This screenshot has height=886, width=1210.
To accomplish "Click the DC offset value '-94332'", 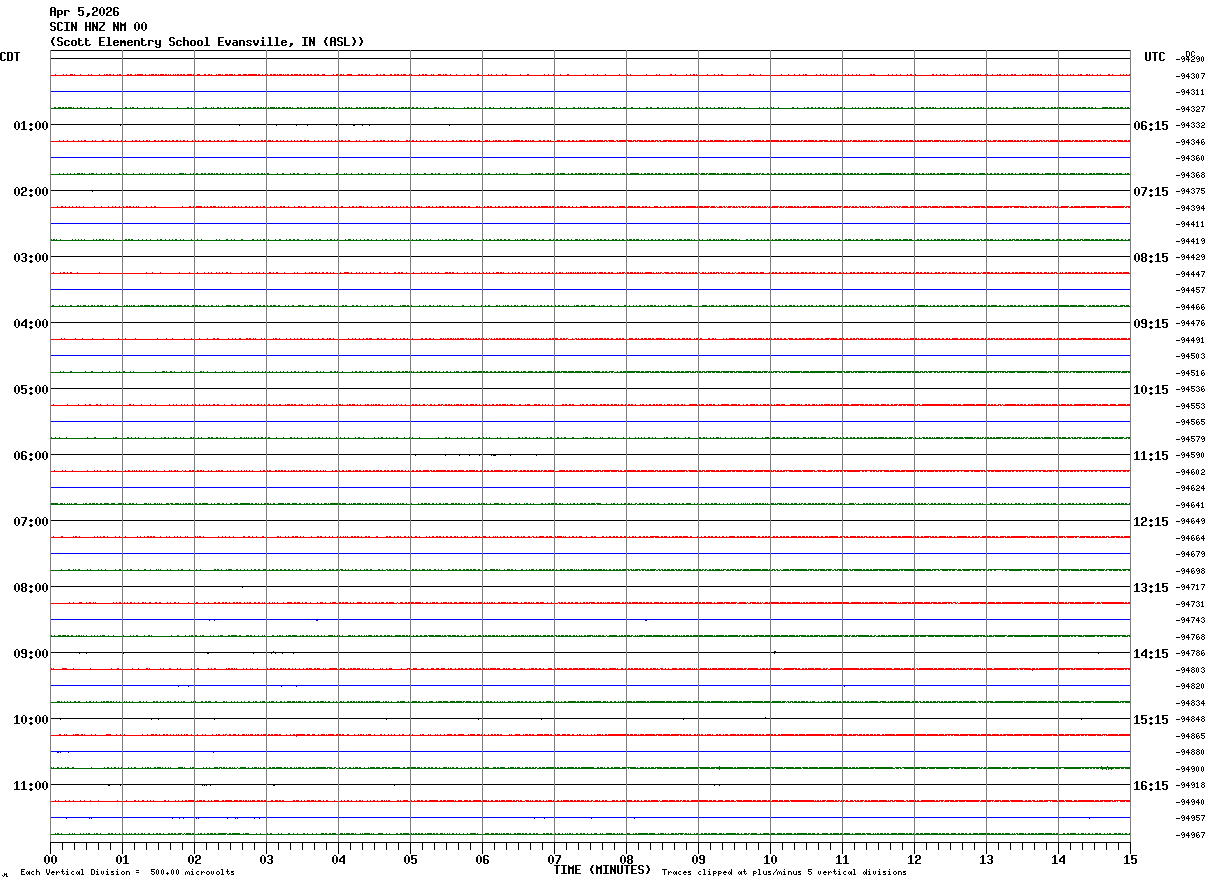I will [x=1190, y=126].
